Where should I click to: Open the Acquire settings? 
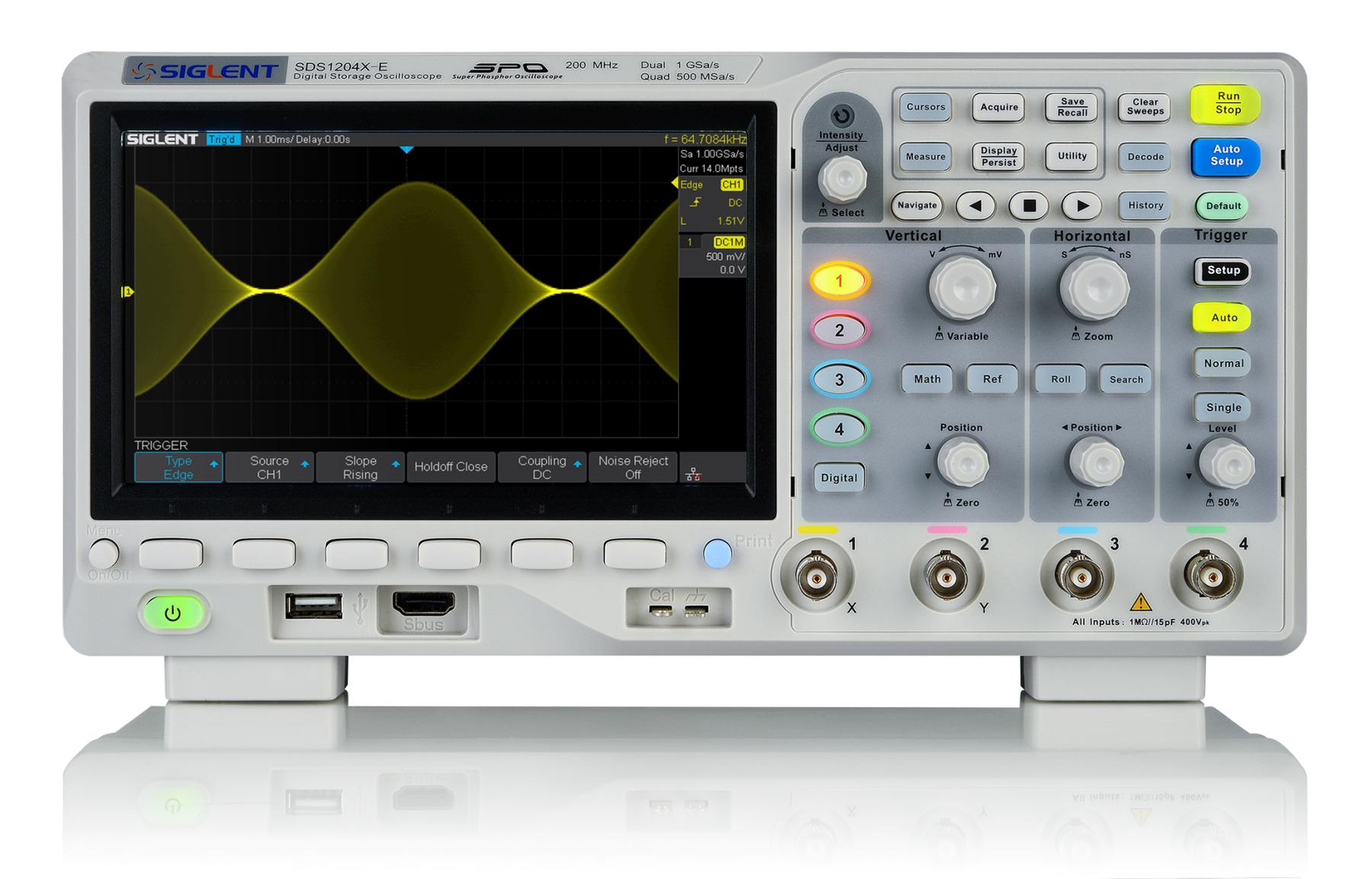998,107
